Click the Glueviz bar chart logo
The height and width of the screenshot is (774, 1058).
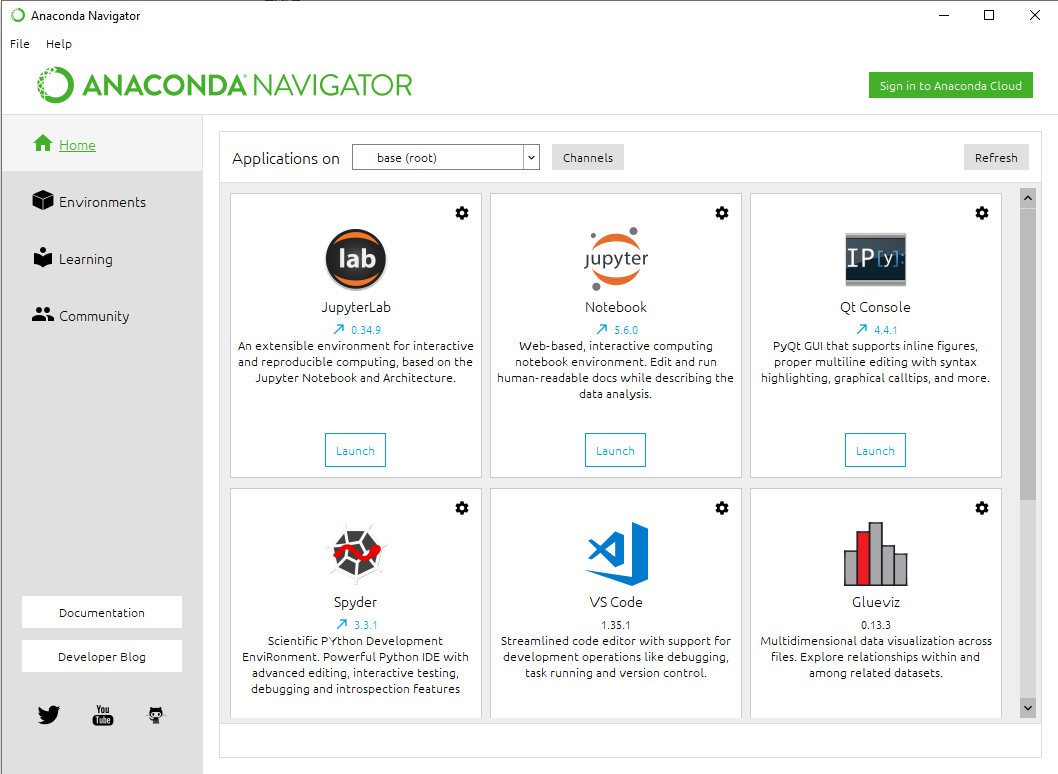point(875,554)
